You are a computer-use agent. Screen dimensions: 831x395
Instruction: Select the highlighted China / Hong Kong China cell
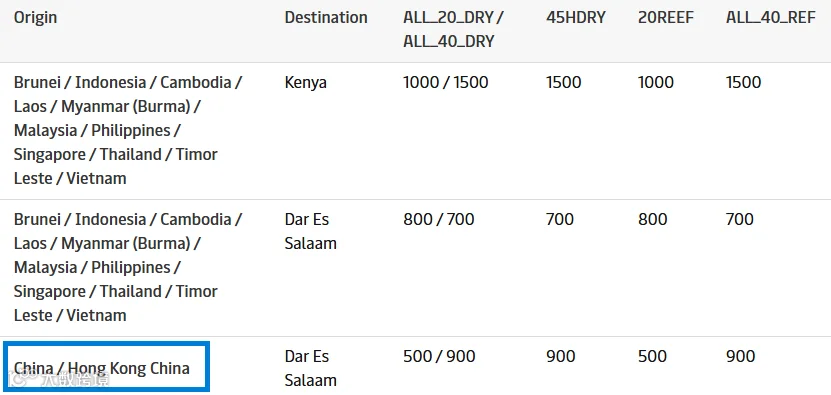(107, 367)
